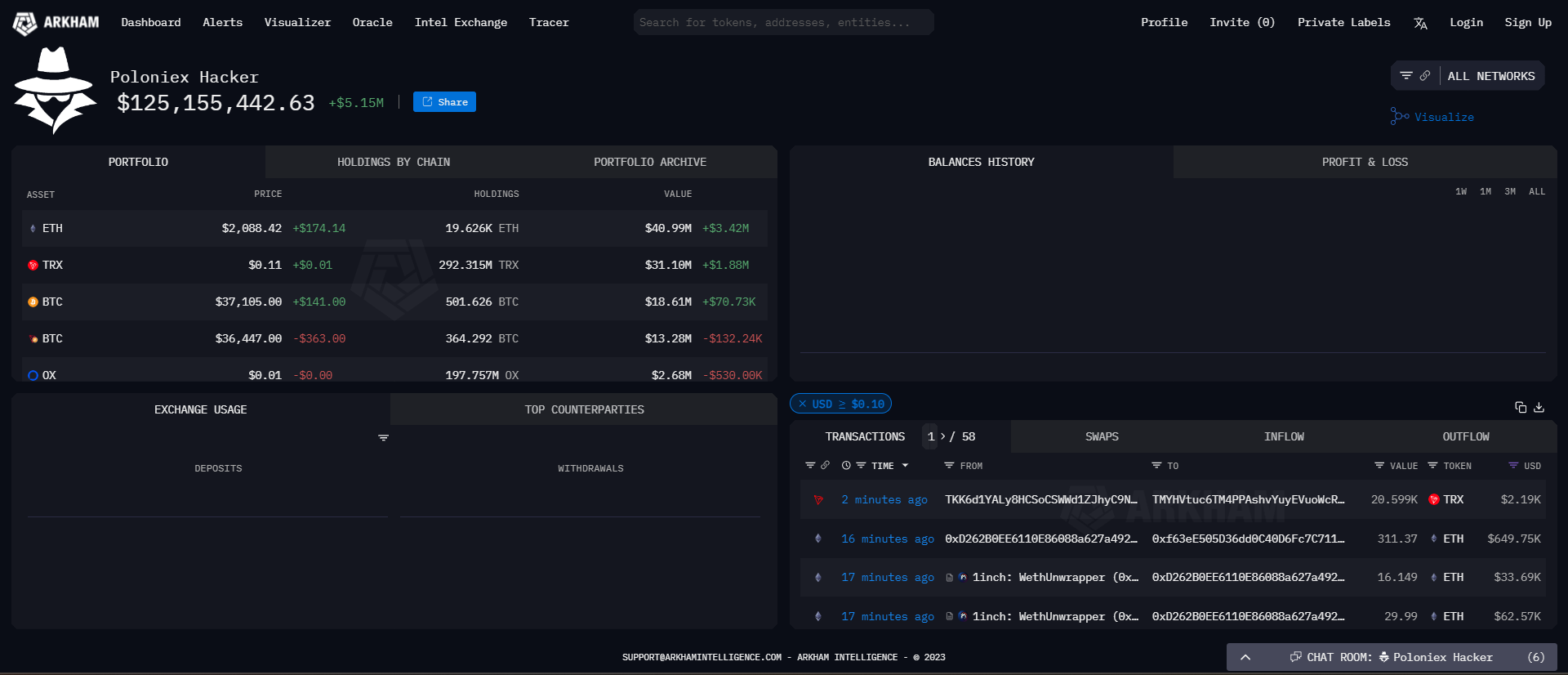1568x675 pixels.
Task: Open the Outflow tab
Action: [1466, 436]
